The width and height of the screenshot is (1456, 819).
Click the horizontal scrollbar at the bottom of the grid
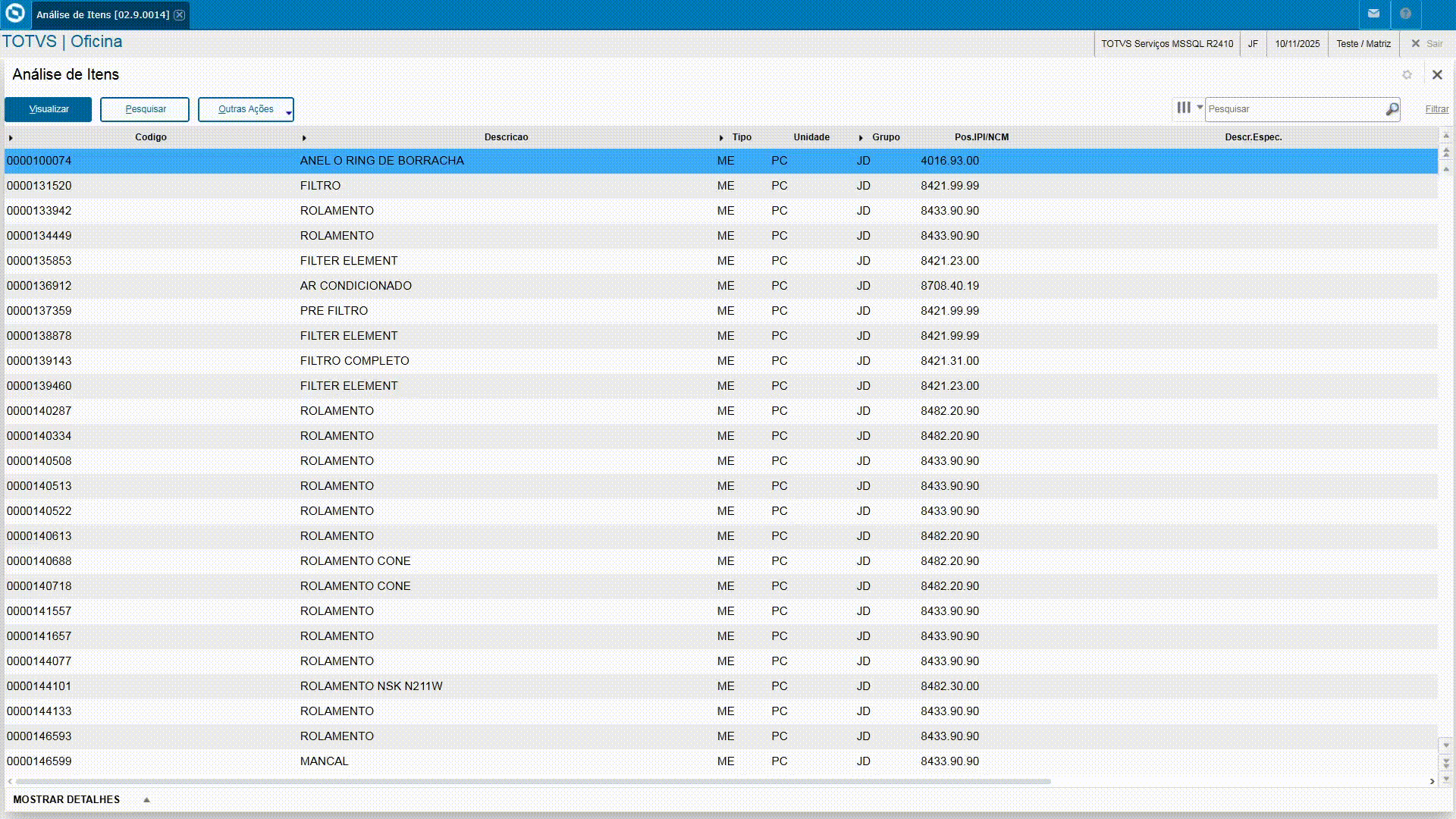531,781
